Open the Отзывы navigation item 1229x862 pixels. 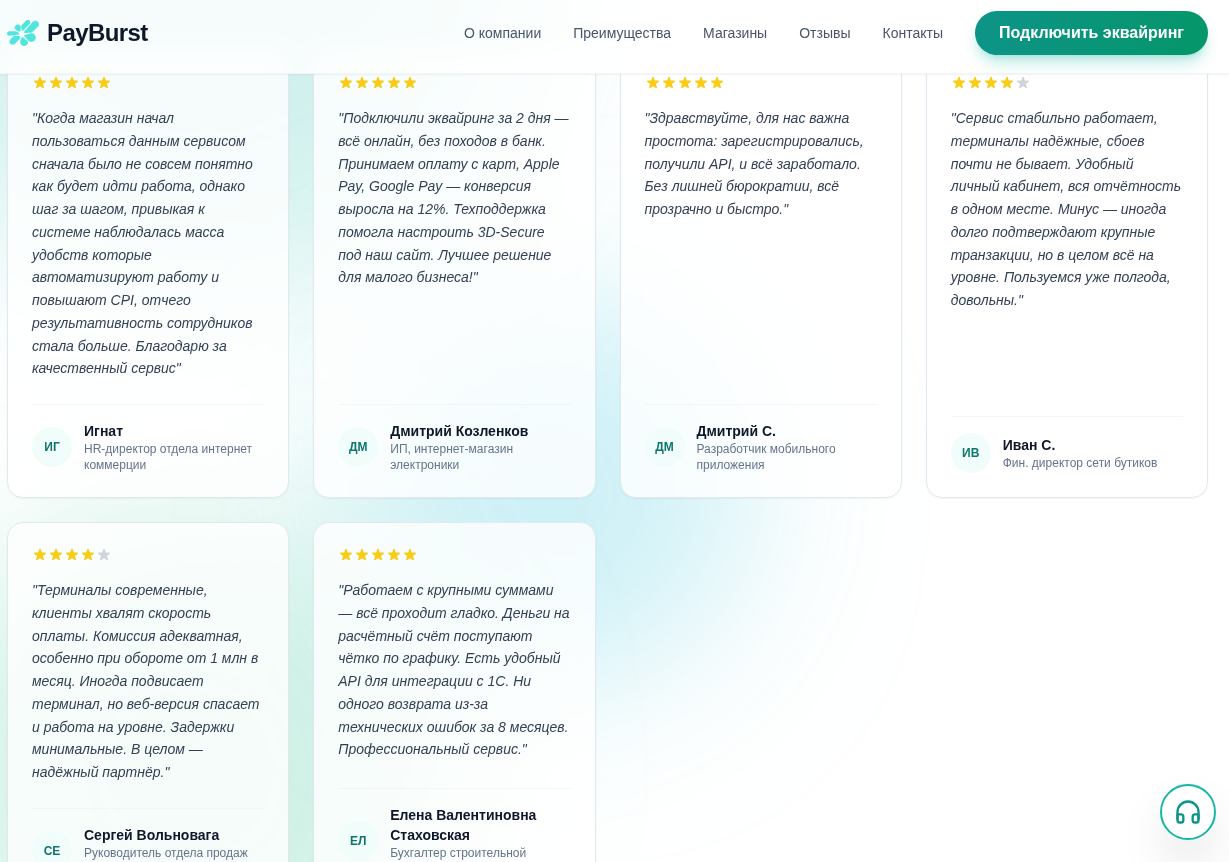tap(824, 33)
